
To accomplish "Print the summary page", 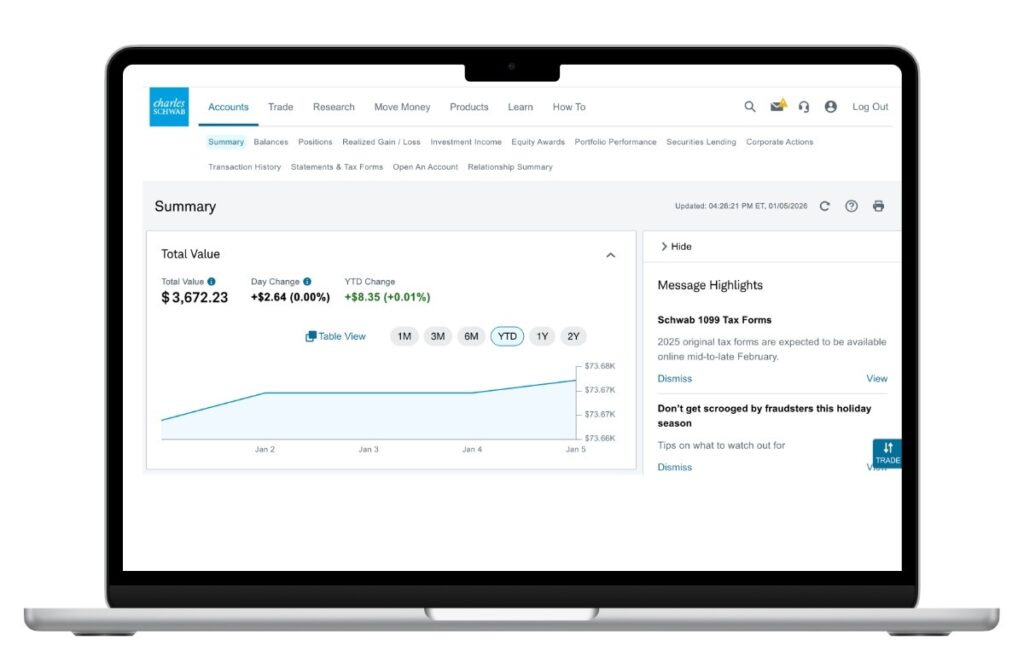I will (878, 207).
